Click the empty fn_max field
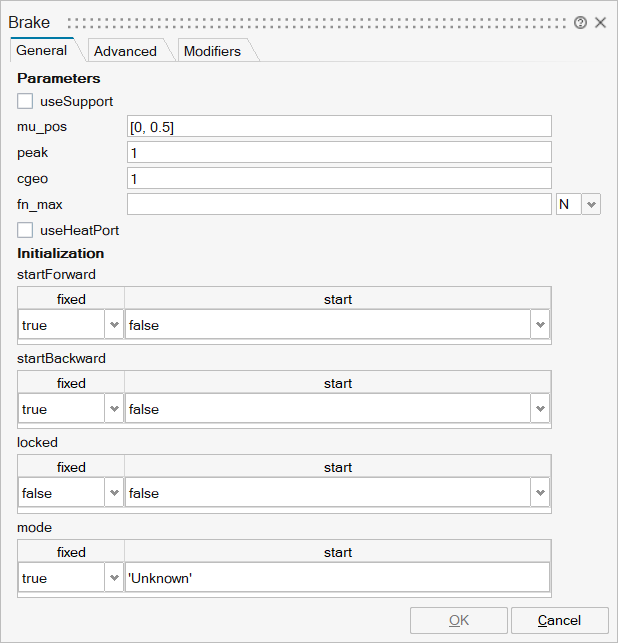 pos(339,204)
